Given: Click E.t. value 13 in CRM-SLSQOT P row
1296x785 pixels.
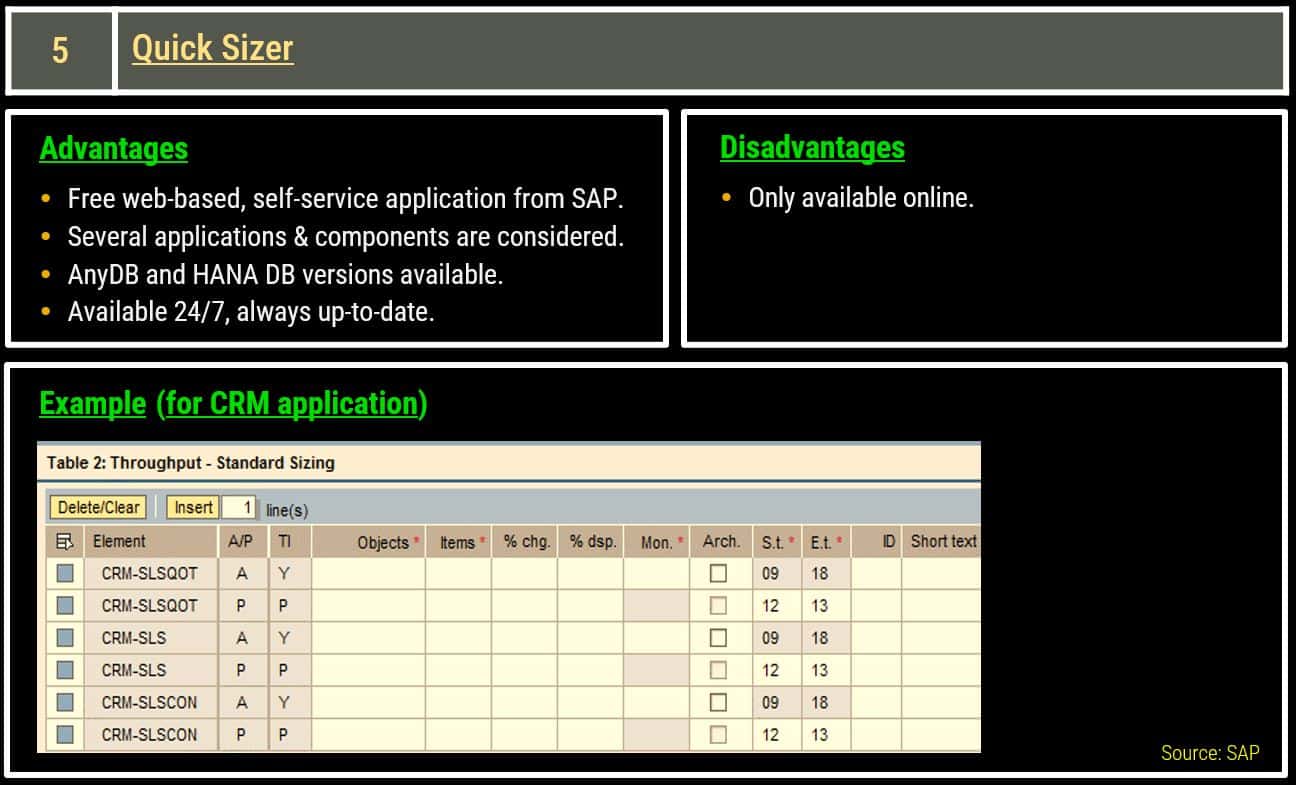Looking at the screenshot, I should (820, 606).
